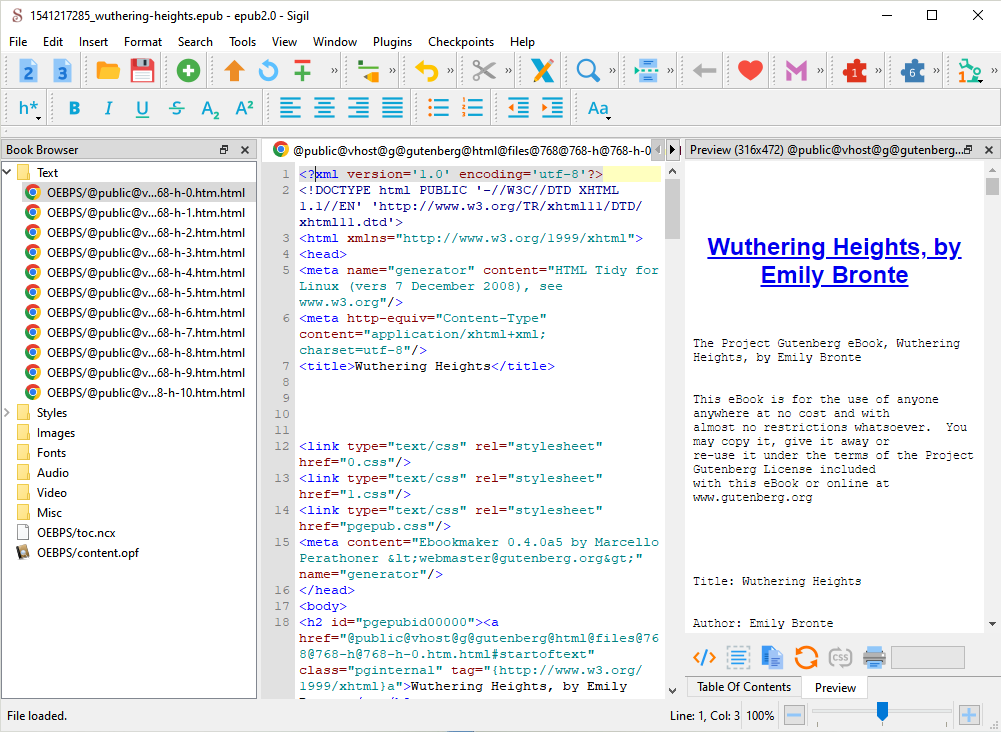Screen dimensions: 1001x732
Task: Open Find and Replace magnifier icon
Action: 588,71
